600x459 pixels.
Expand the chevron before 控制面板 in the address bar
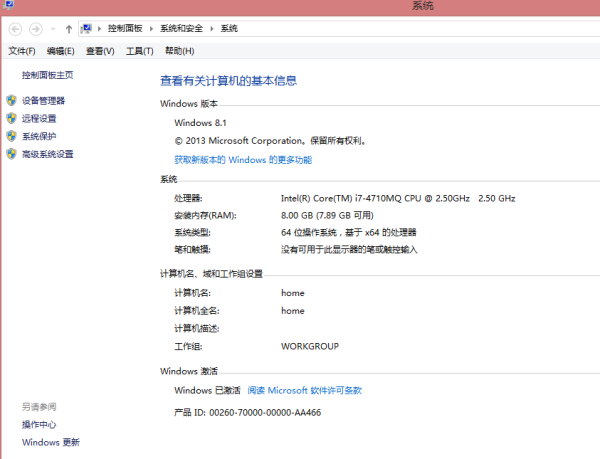pyautogui.click(x=99, y=29)
